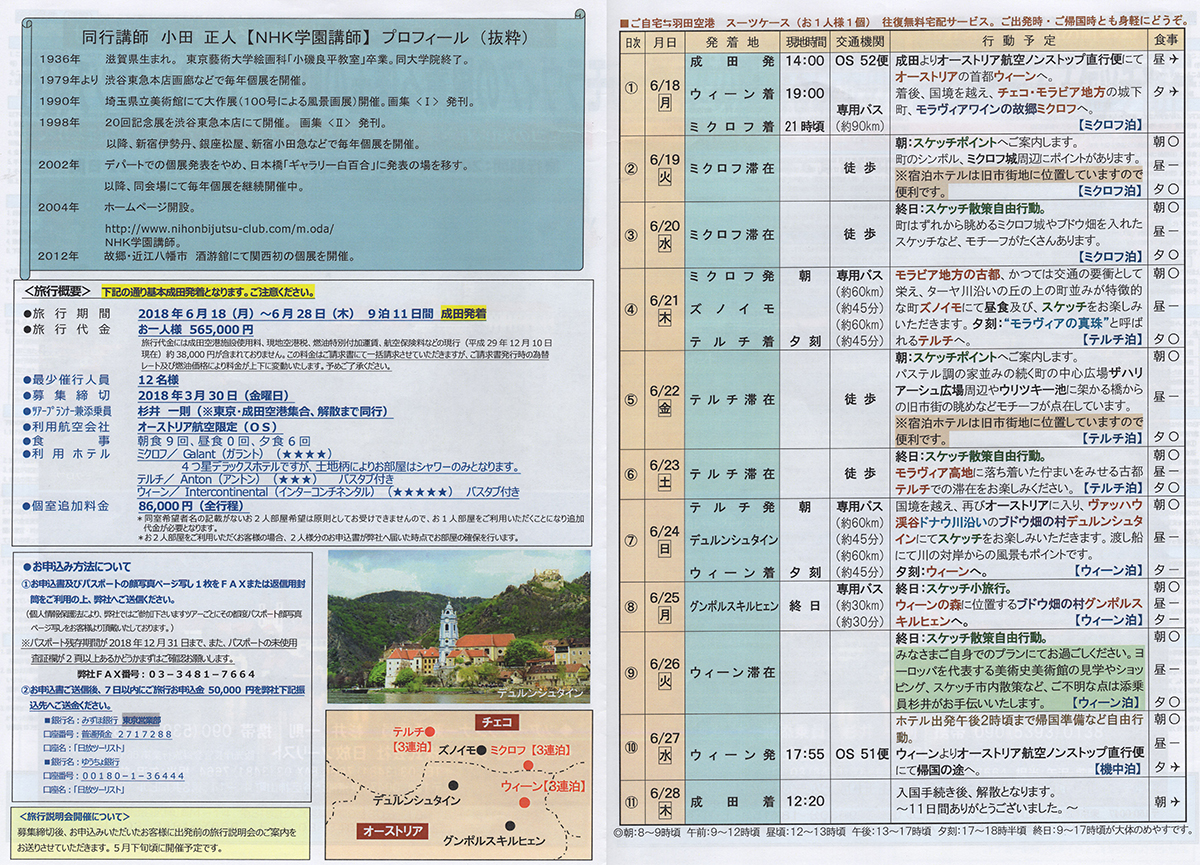Click the 旅行概要 section heading
The image size is (1200, 865).
point(58,292)
